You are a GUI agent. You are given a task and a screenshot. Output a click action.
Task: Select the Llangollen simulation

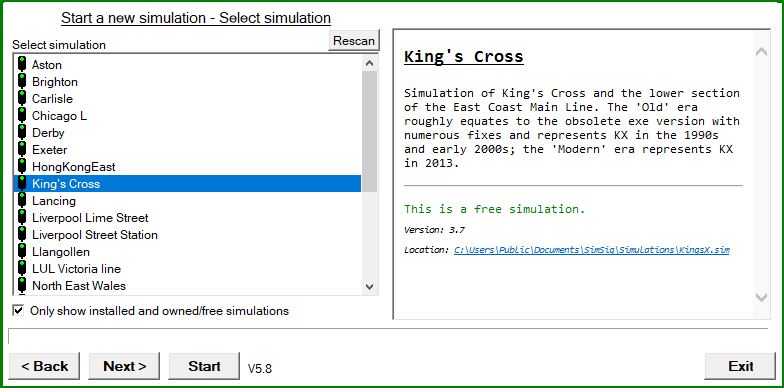click(188, 252)
